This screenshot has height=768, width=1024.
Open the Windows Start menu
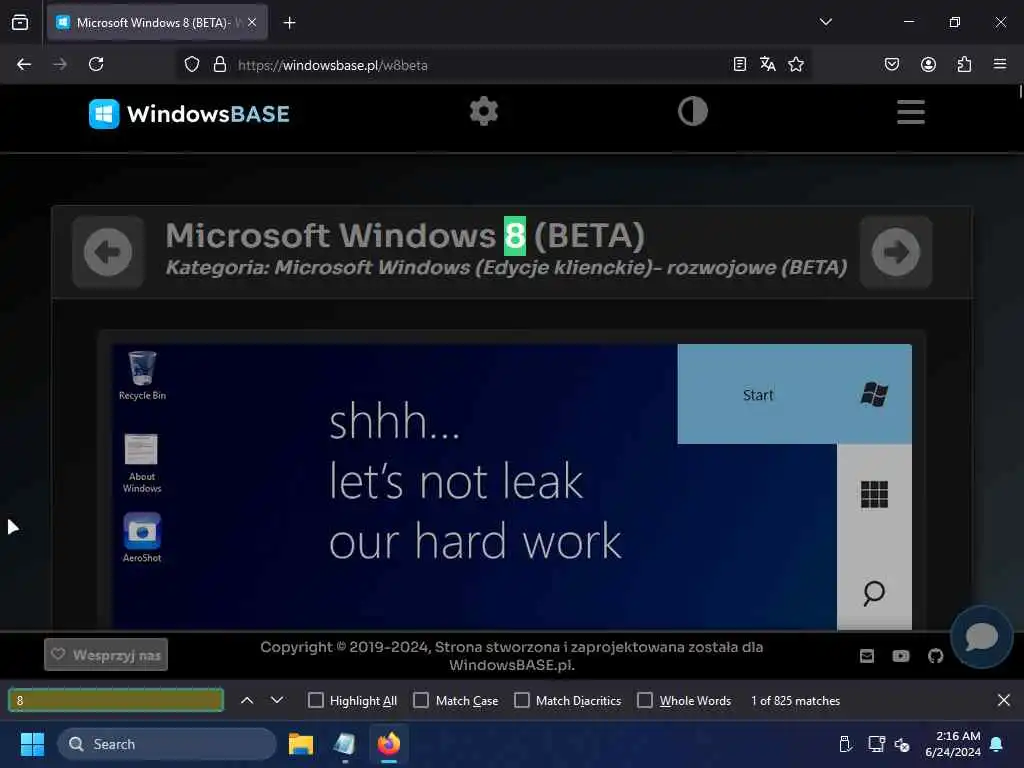[x=32, y=744]
